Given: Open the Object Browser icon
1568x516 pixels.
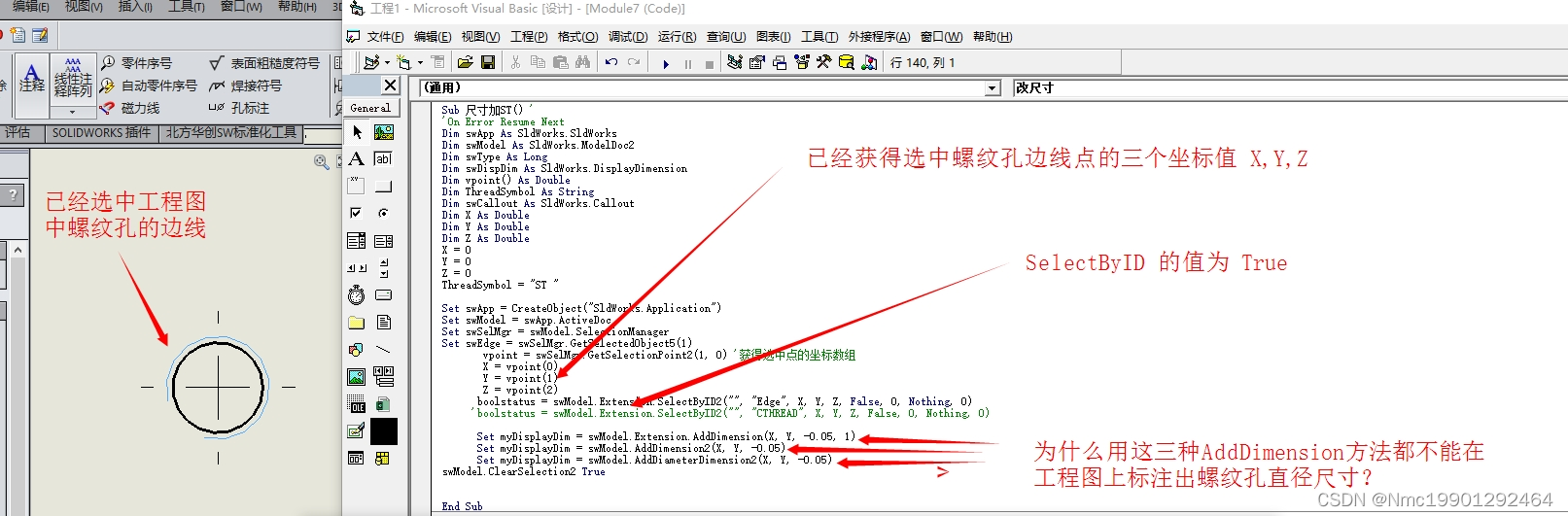Looking at the screenshot, I should point(802,62).
